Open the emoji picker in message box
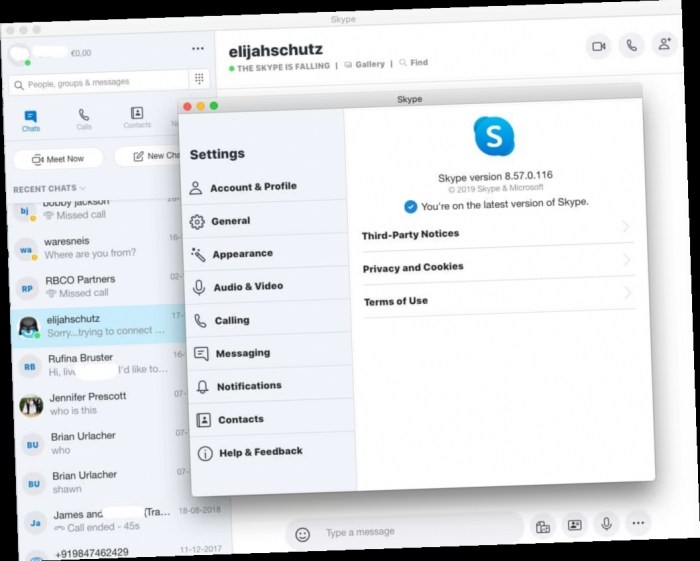This screenshot has height=561, width=700. 302,535
